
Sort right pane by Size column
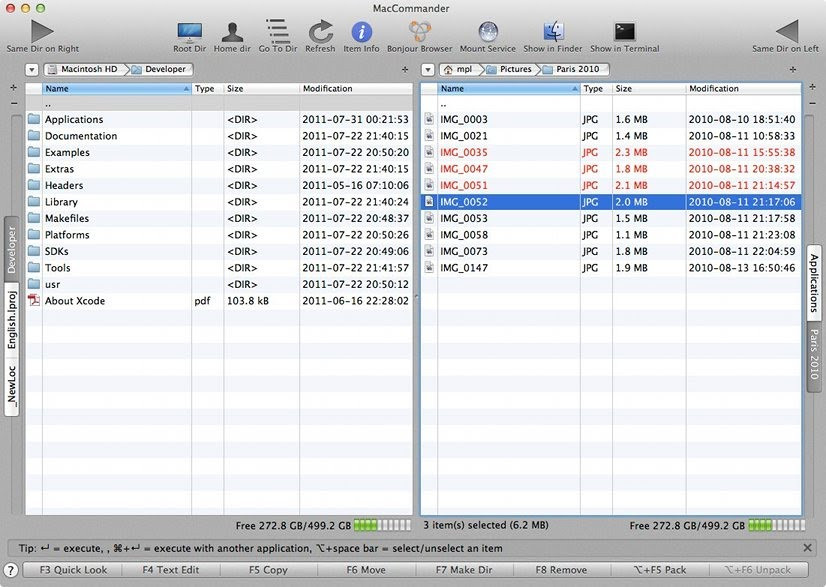pos(649,89)
